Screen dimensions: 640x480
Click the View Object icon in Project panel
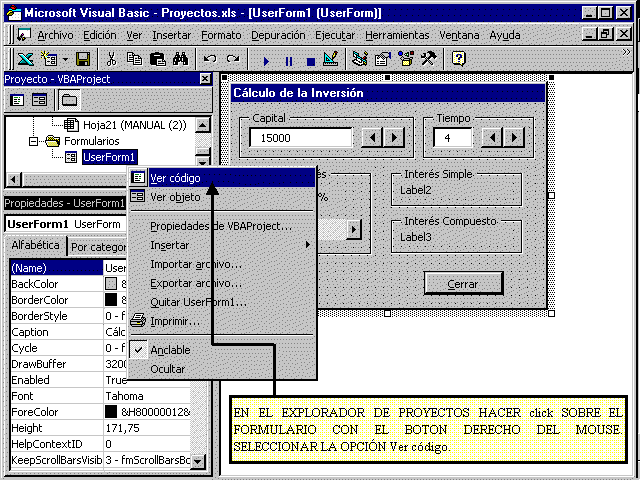click(40, 100)
